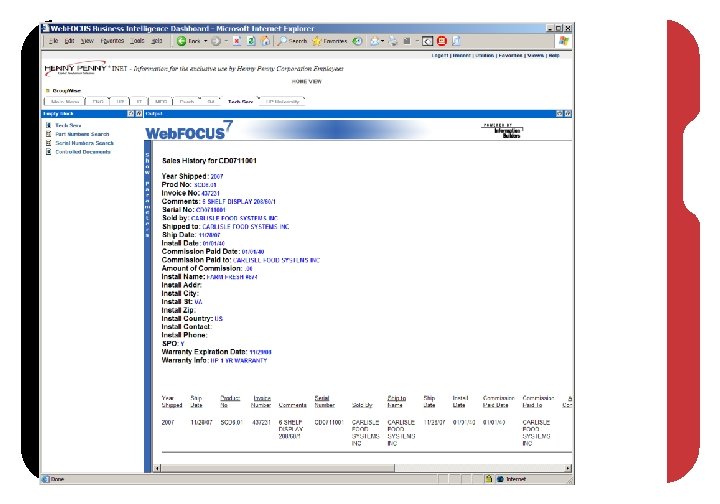Viewport: 720px width, 504px height.
Task: Refresh the page with the green refresh icon
Action: tap(251, 41)
